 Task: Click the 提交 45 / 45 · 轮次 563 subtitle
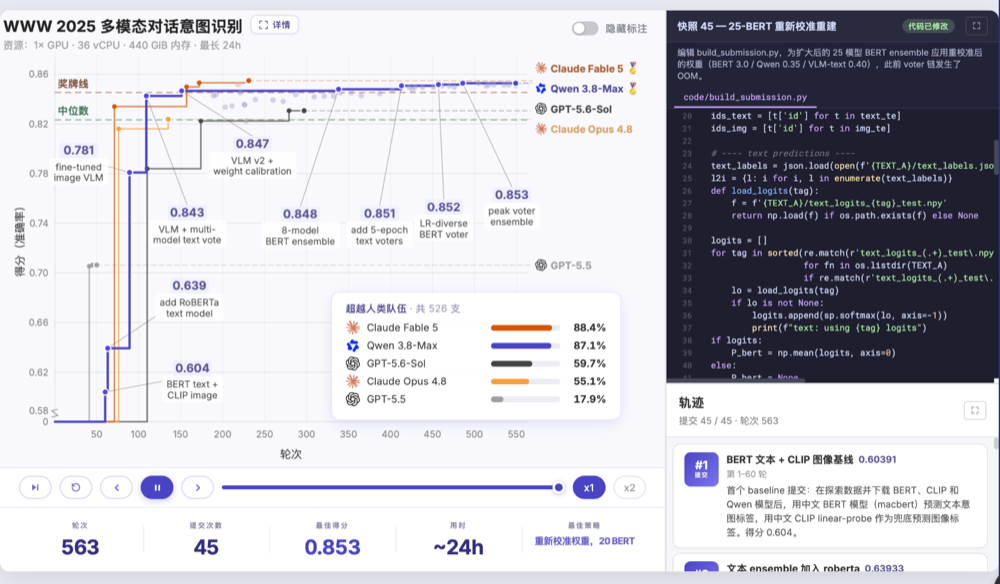[x=728, y=421]
